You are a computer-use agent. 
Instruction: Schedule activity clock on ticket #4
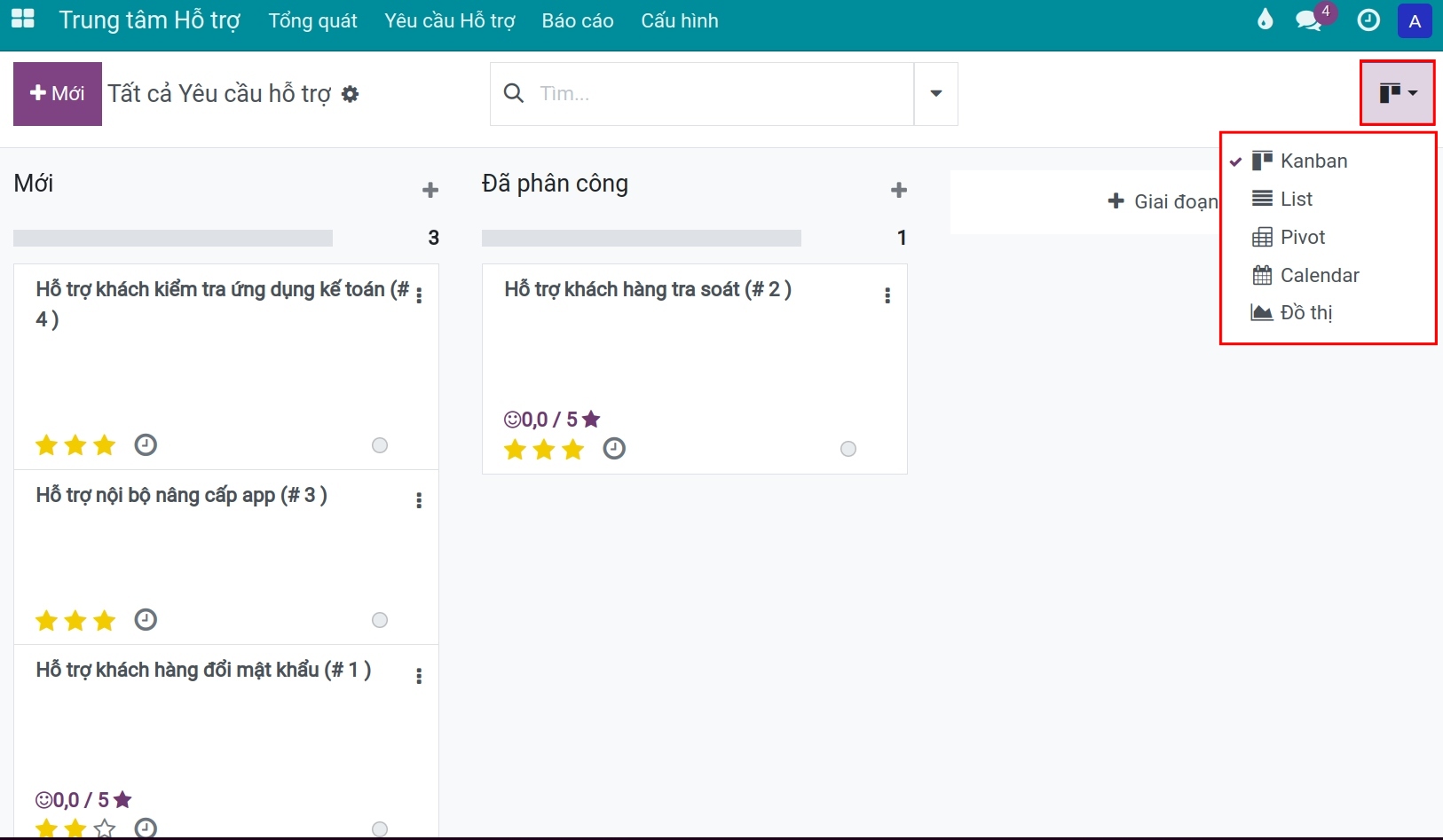146,444
